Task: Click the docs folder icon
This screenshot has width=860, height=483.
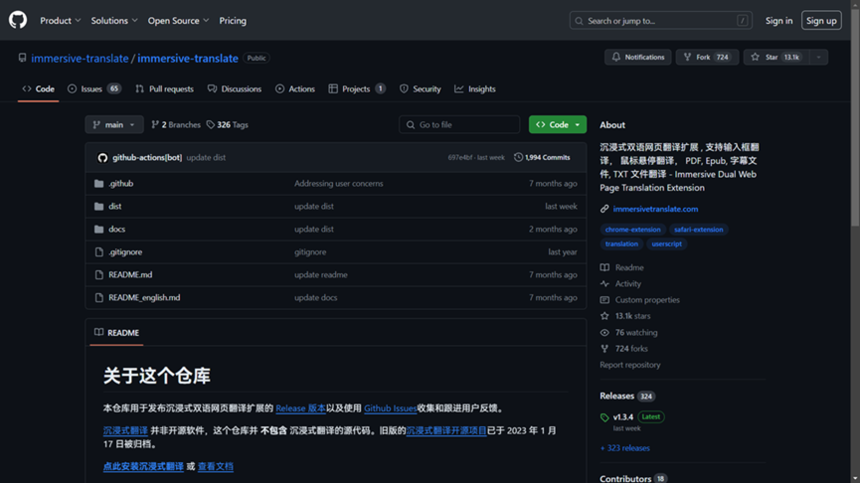Action: [x=99, y=229]
